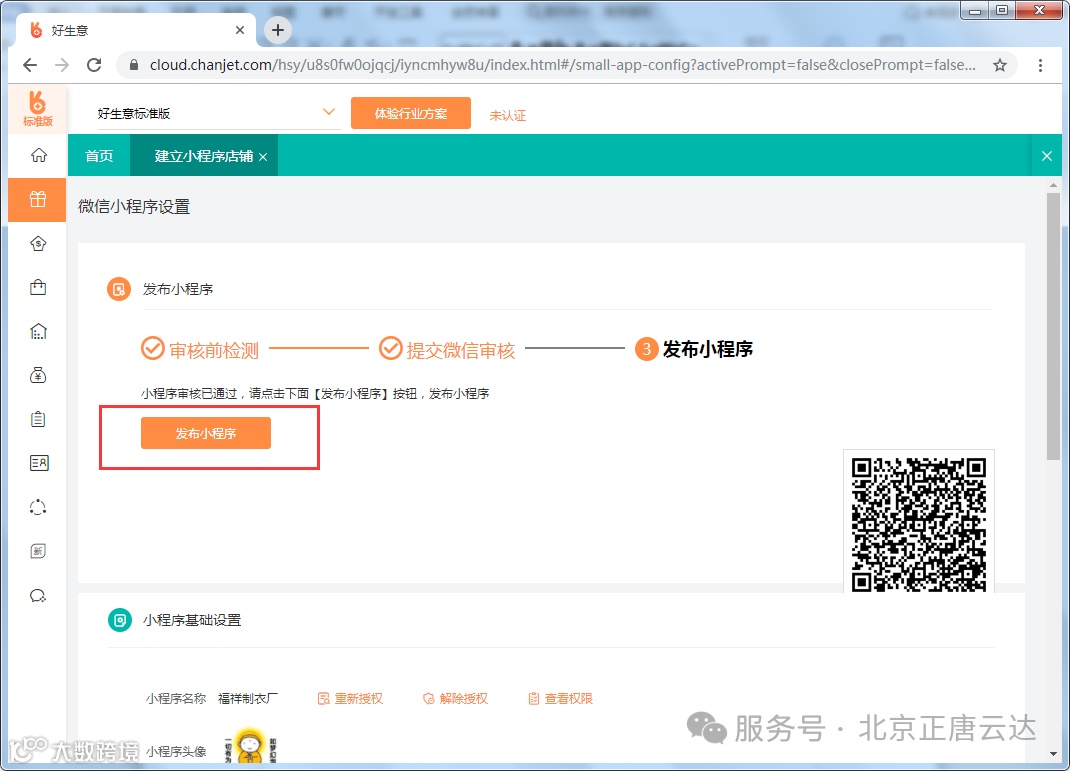This screenshot has height=771, width=1070.
Task: Click the 查看权限 link
Action: click(x=561, y=699)
